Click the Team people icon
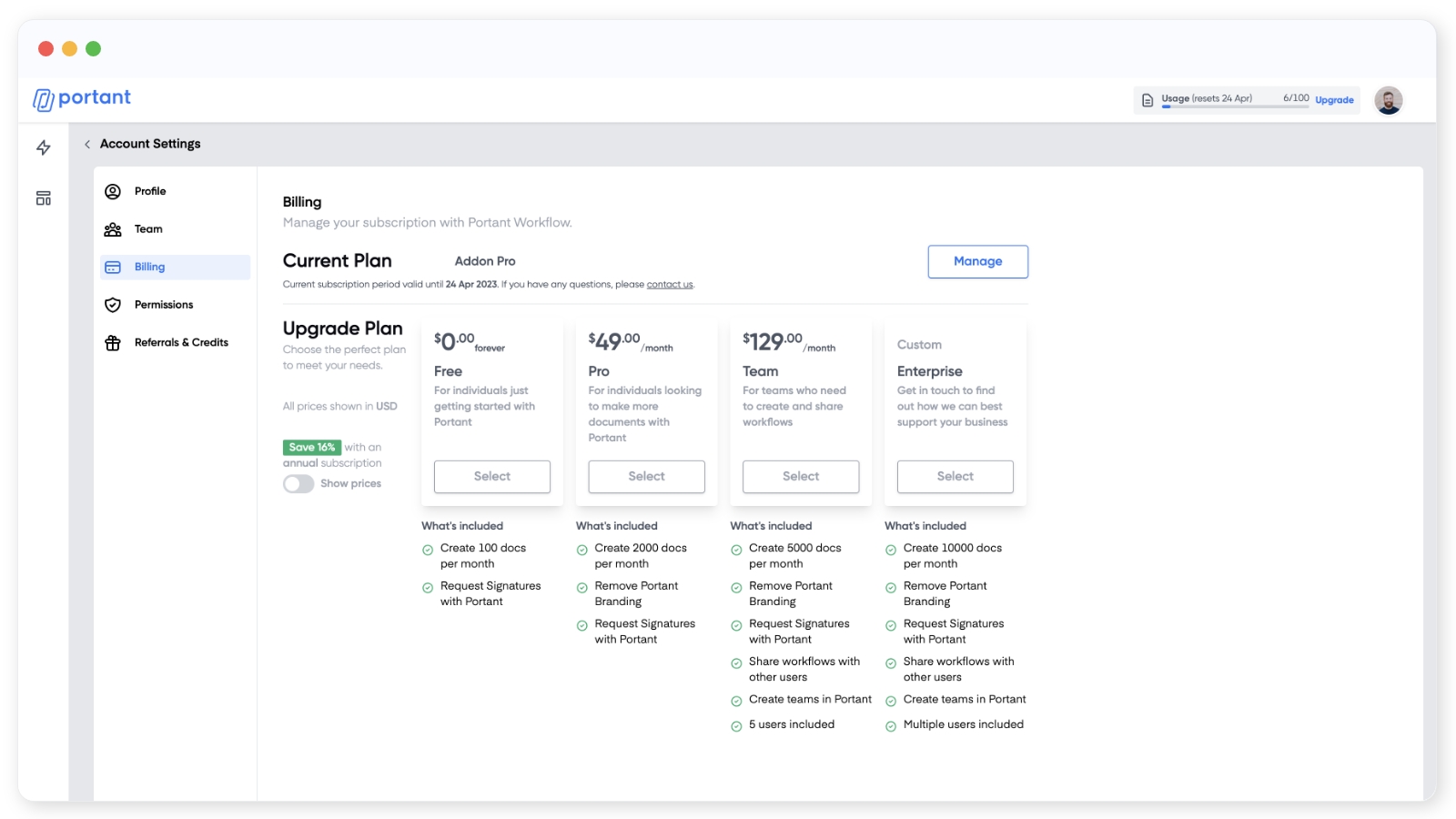 click(x=113, y=229)
